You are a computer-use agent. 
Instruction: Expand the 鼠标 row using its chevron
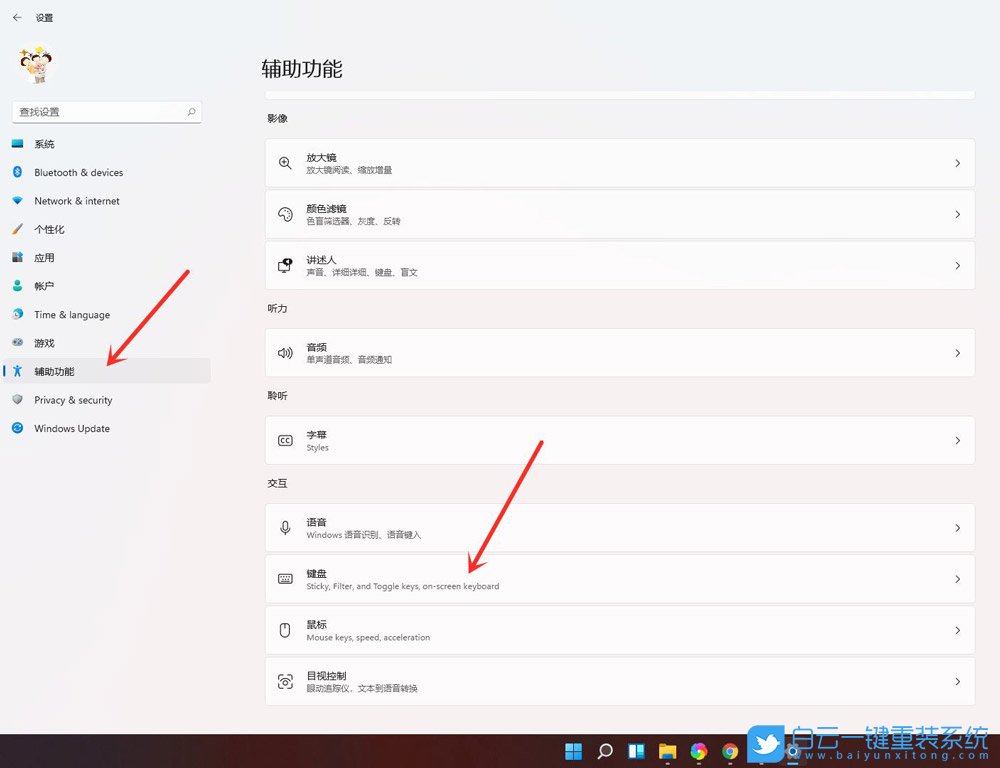[x=957, y=630]
